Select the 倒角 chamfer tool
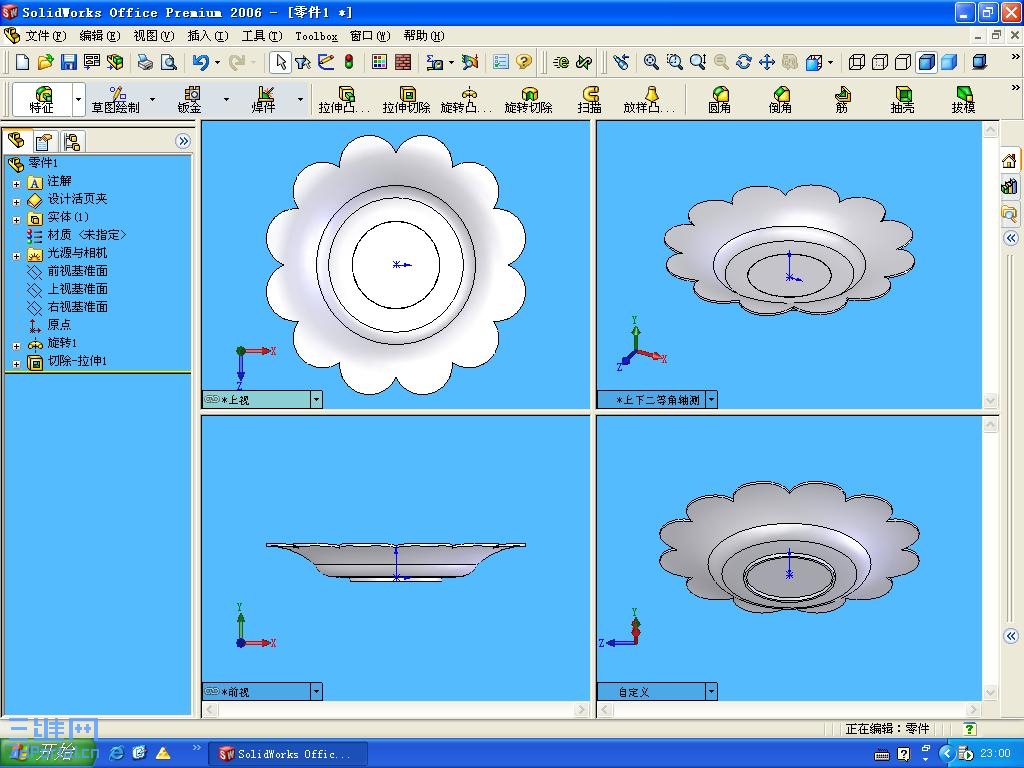This screenshot has width=1024, height=768. point(780,99)
